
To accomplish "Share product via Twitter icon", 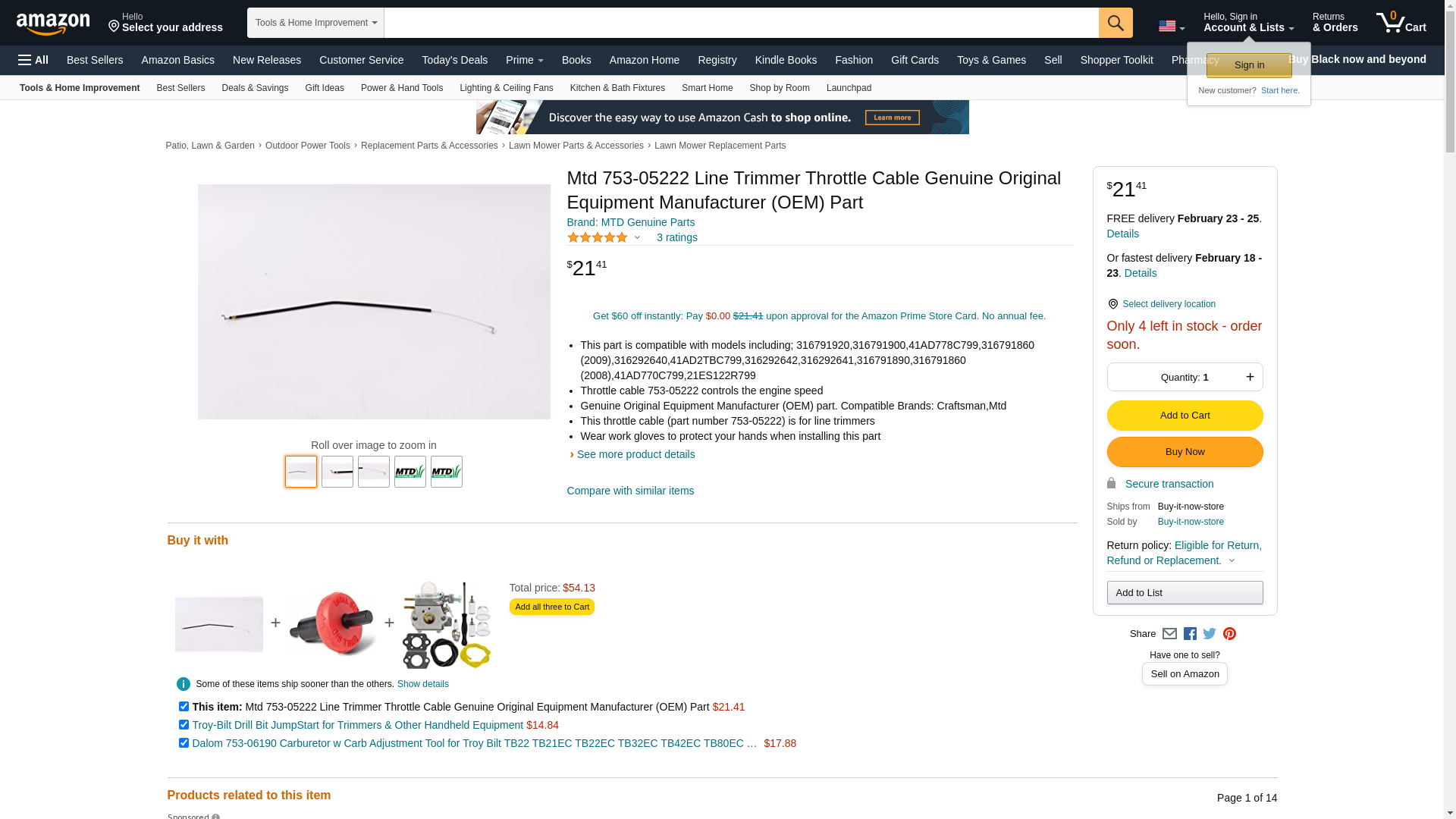I will click(1210, 634).
